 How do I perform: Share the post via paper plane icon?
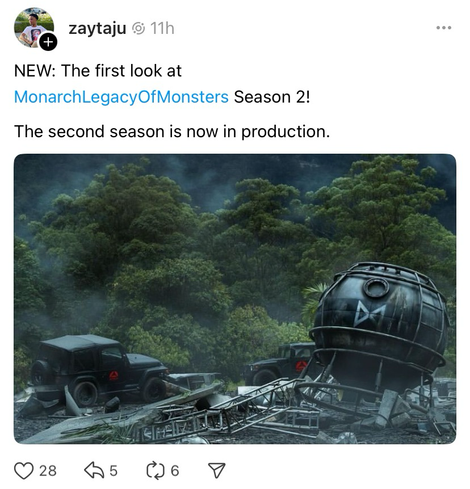coord(217,471)
